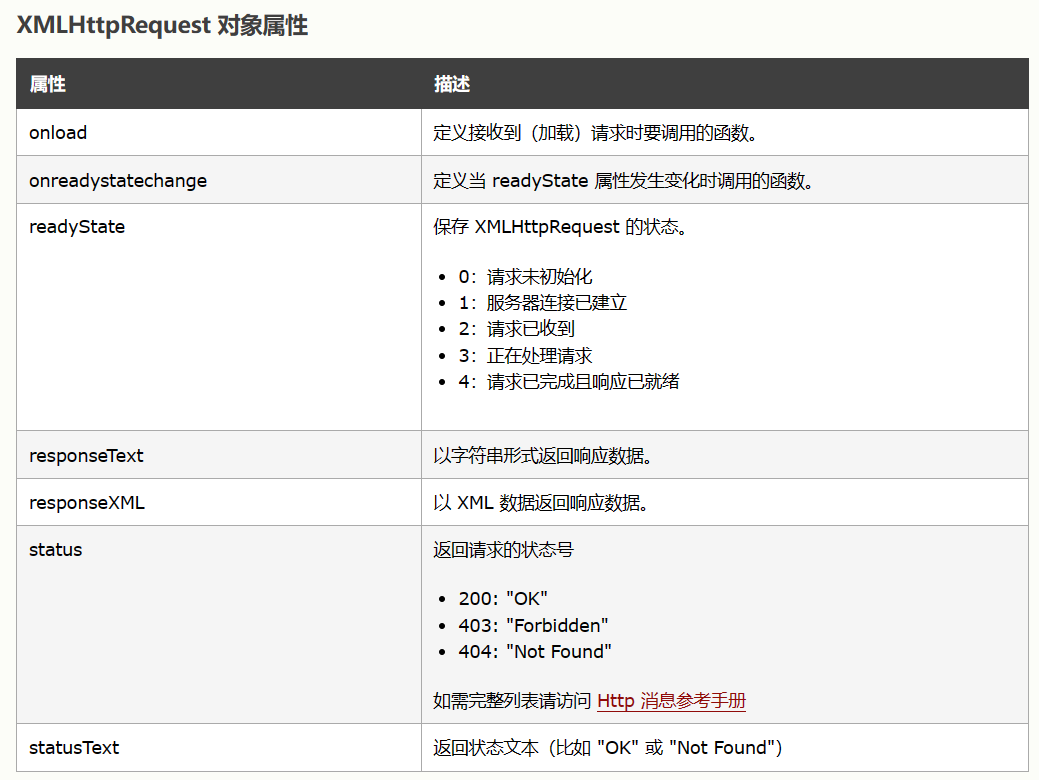The height and width of the screenshot is (780, 1039).
Task: Click the 属性 column header
Action: click(x=219, y=84)
